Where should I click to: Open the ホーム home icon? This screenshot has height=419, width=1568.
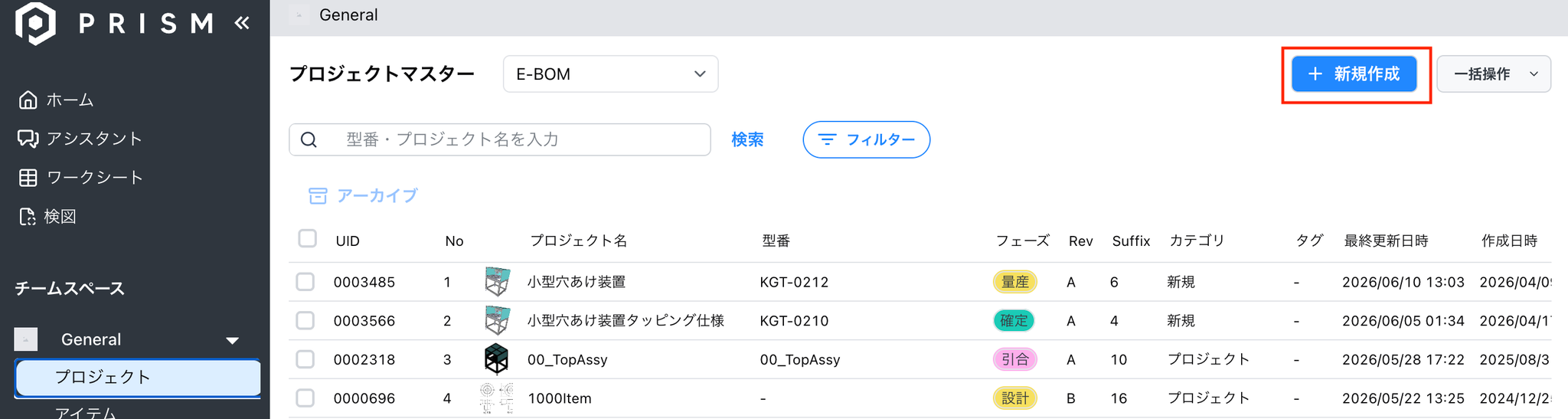(28, 100)
